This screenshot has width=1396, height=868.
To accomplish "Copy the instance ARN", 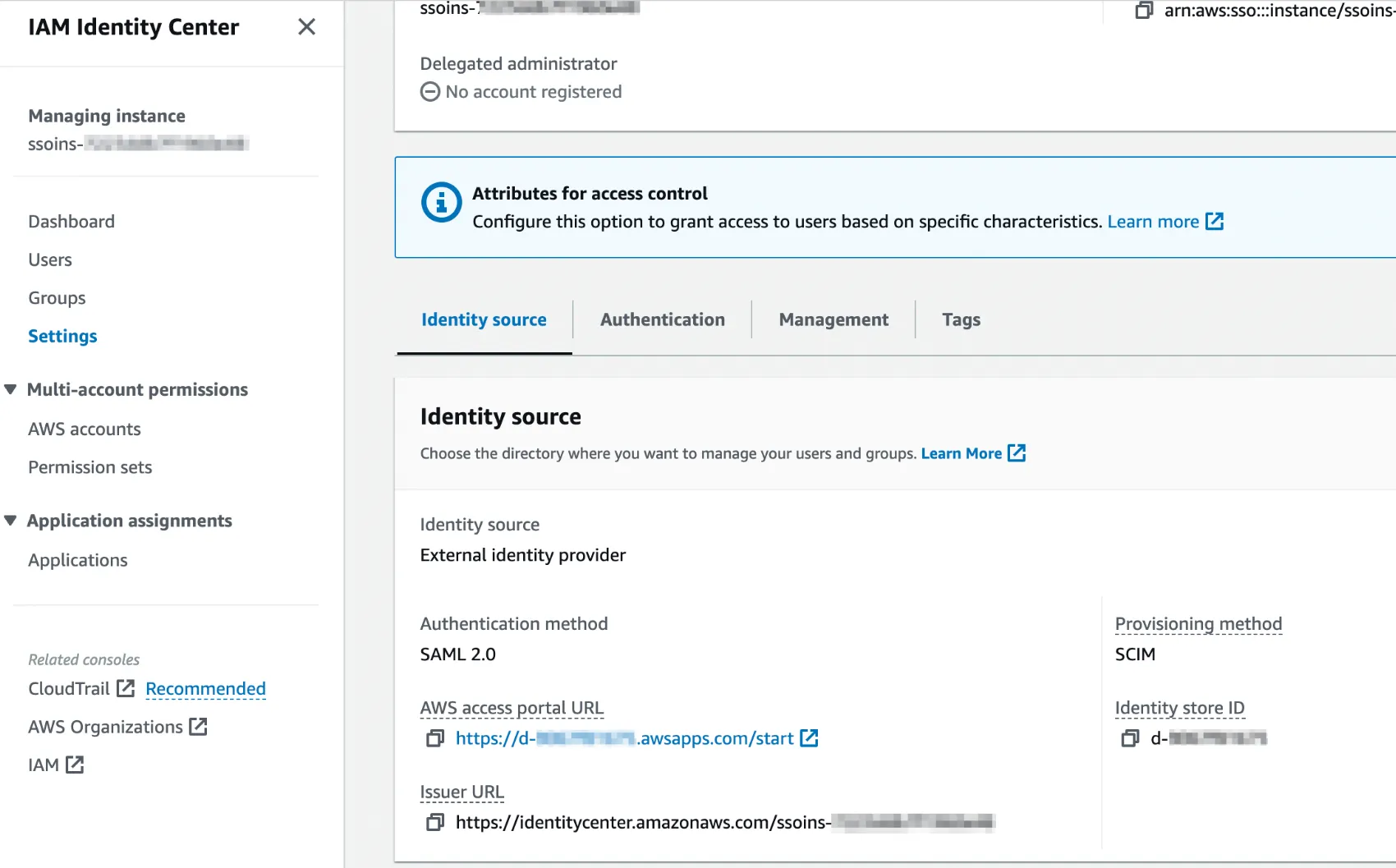I will pos(1145,11).
